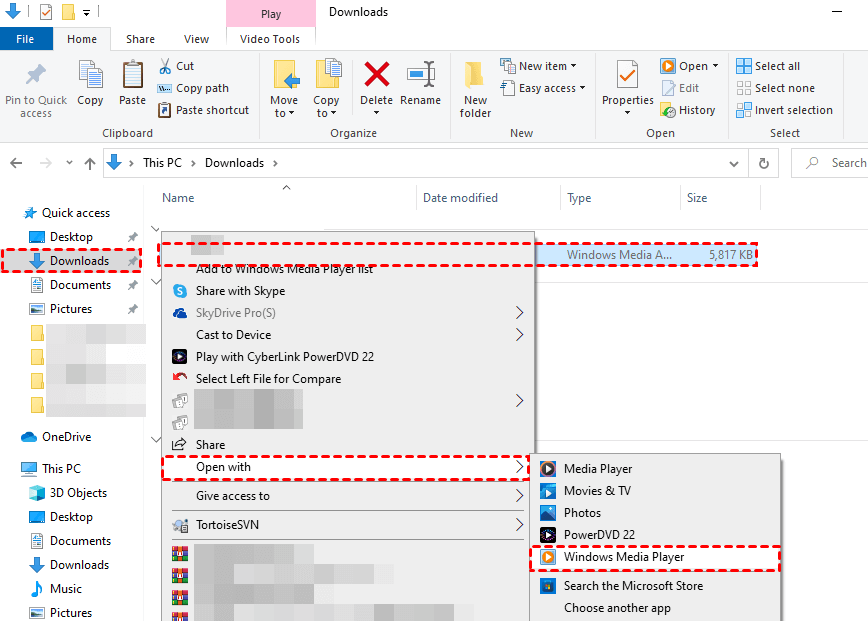Click Select none in ribbon

pos(776,88)
